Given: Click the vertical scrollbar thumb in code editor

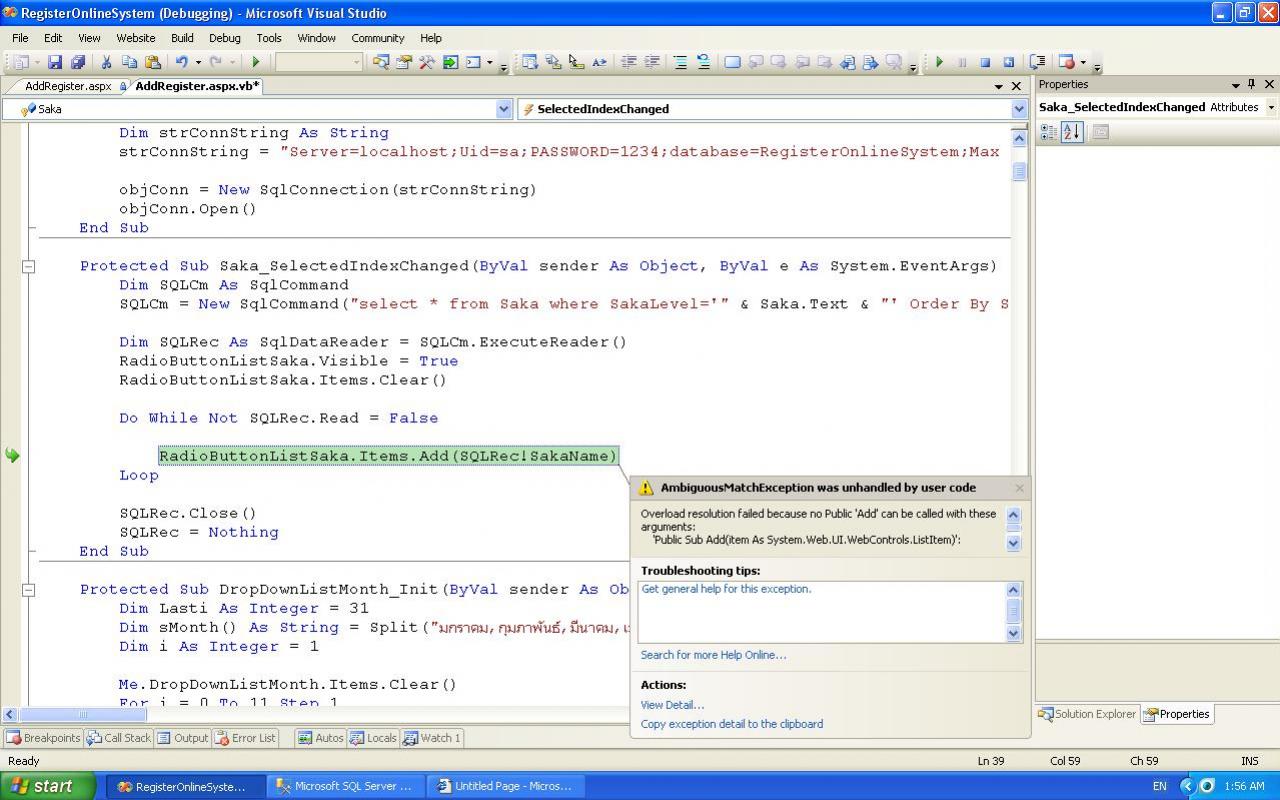Looking at the screenshot, I should click(x=1020, y=172).
